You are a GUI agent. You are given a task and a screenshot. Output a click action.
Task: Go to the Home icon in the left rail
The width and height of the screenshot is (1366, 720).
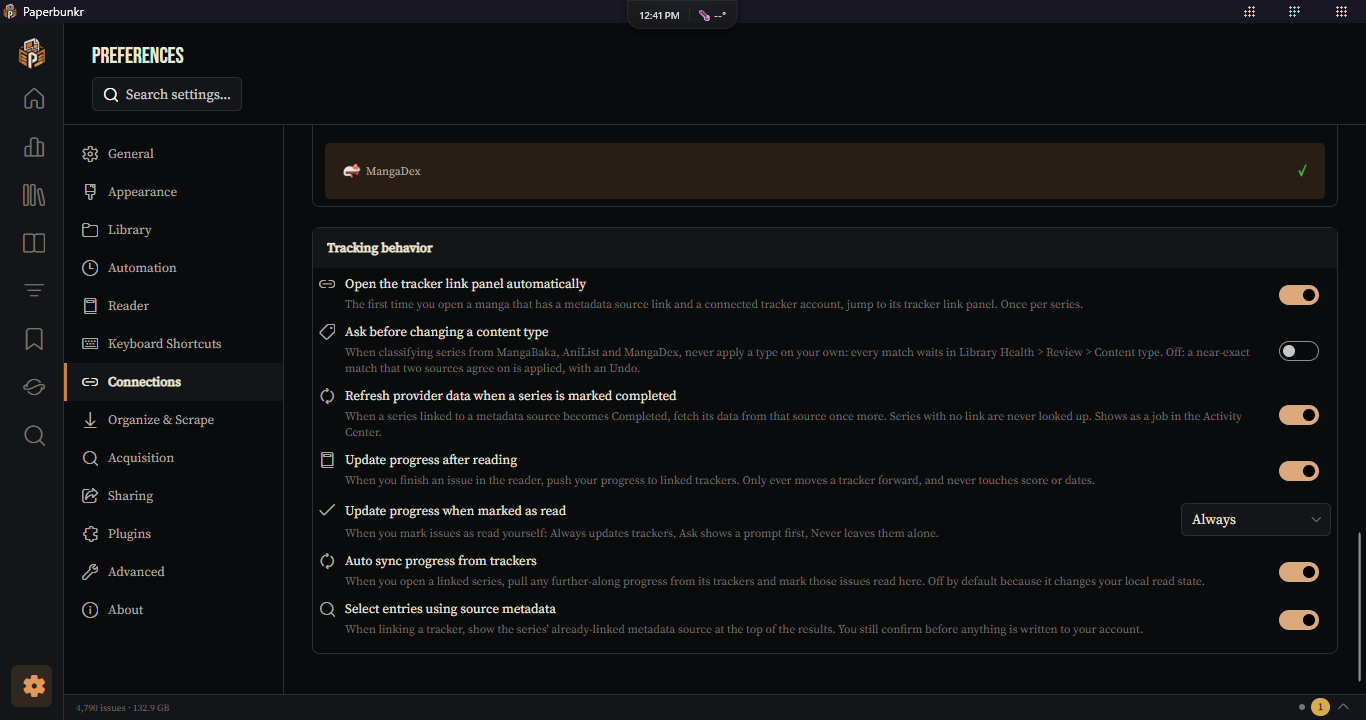(34, 98)
